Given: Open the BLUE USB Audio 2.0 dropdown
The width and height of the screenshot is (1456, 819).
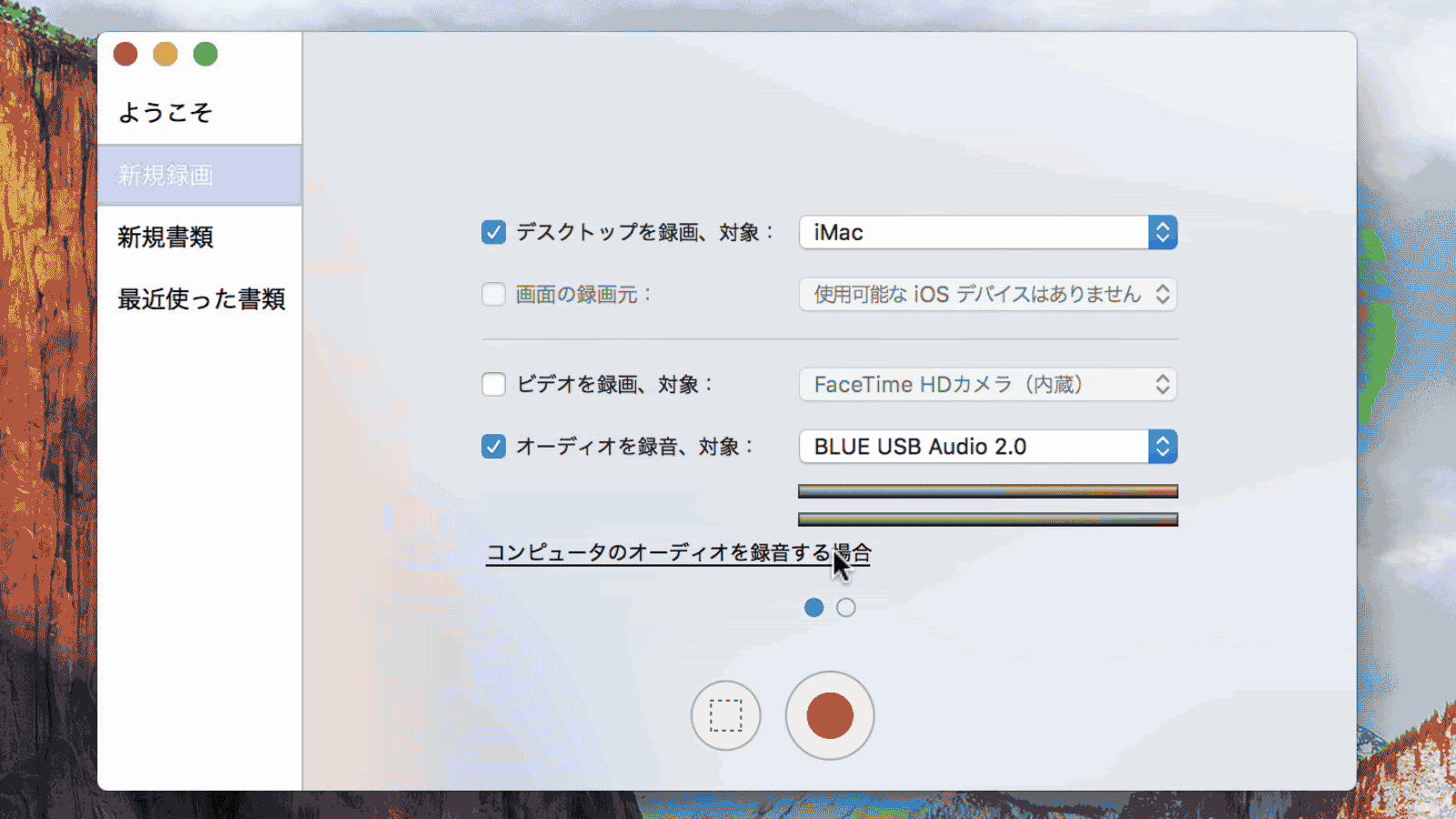Looking at the screenshot, I should 988,446.
